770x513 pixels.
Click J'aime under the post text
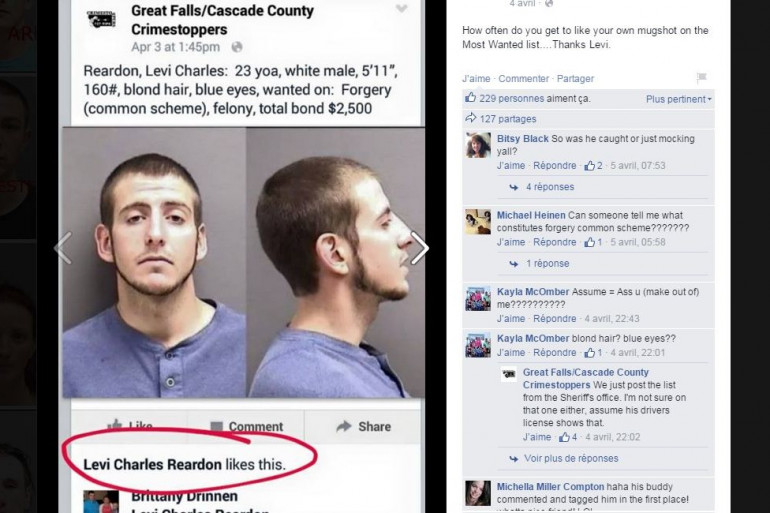pyautogui.click(x=476, y=79)
